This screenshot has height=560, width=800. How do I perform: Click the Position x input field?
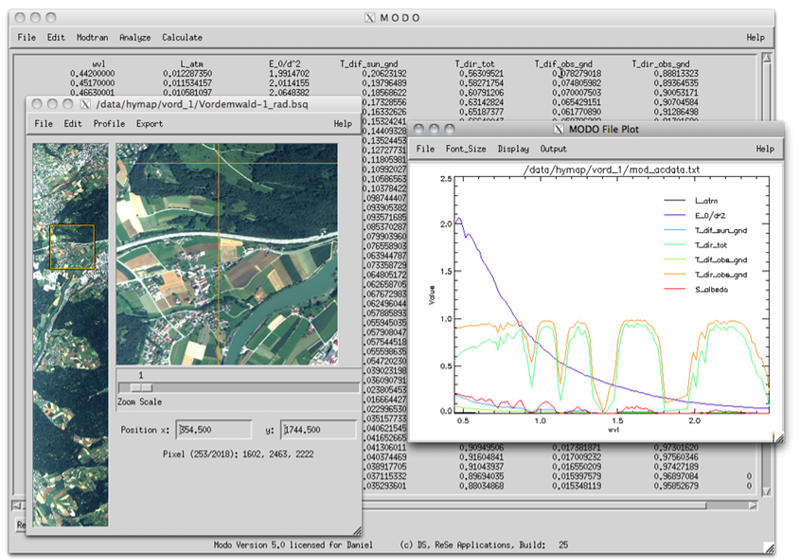tap(214, 429)
